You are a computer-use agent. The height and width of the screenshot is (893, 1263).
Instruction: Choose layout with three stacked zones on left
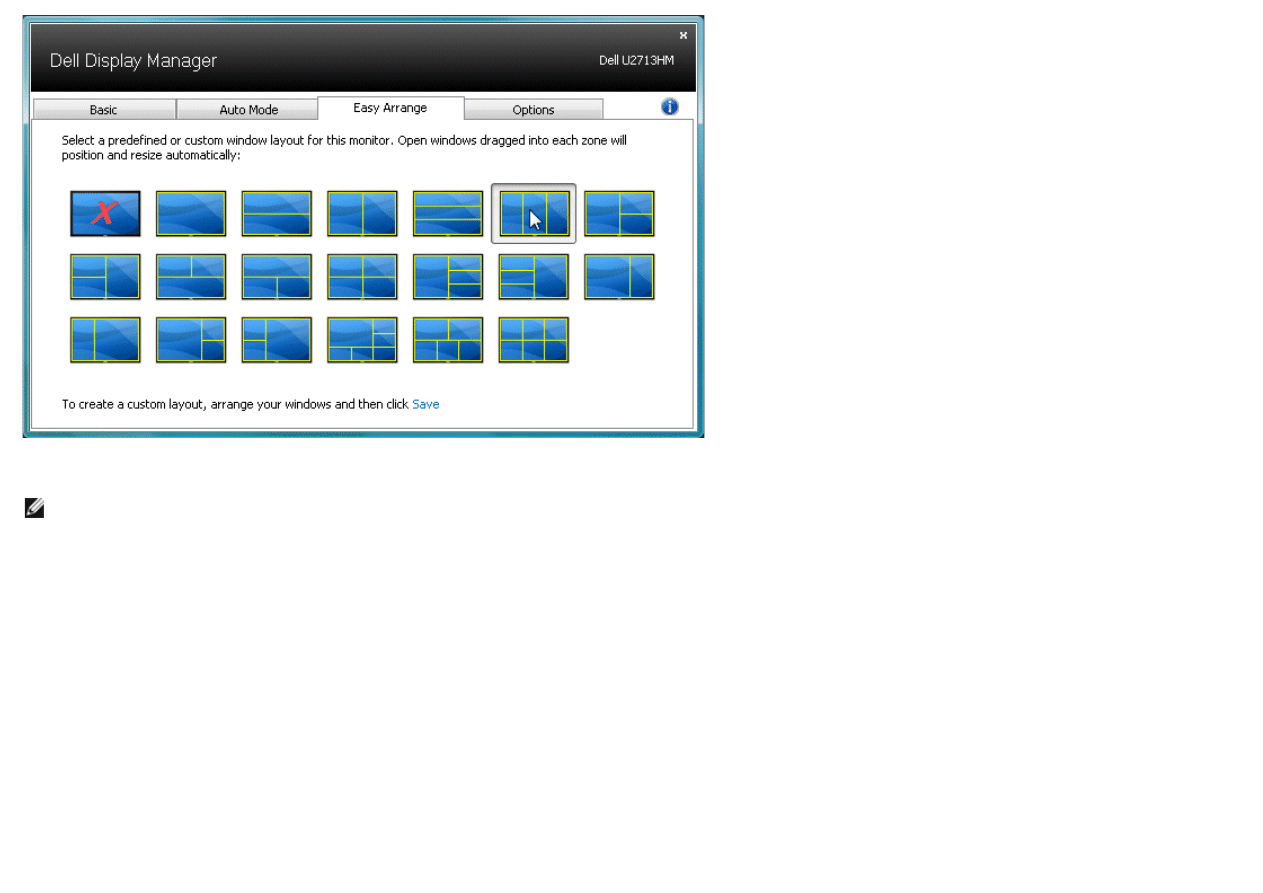pyautogui.click(x=534, y=277)
